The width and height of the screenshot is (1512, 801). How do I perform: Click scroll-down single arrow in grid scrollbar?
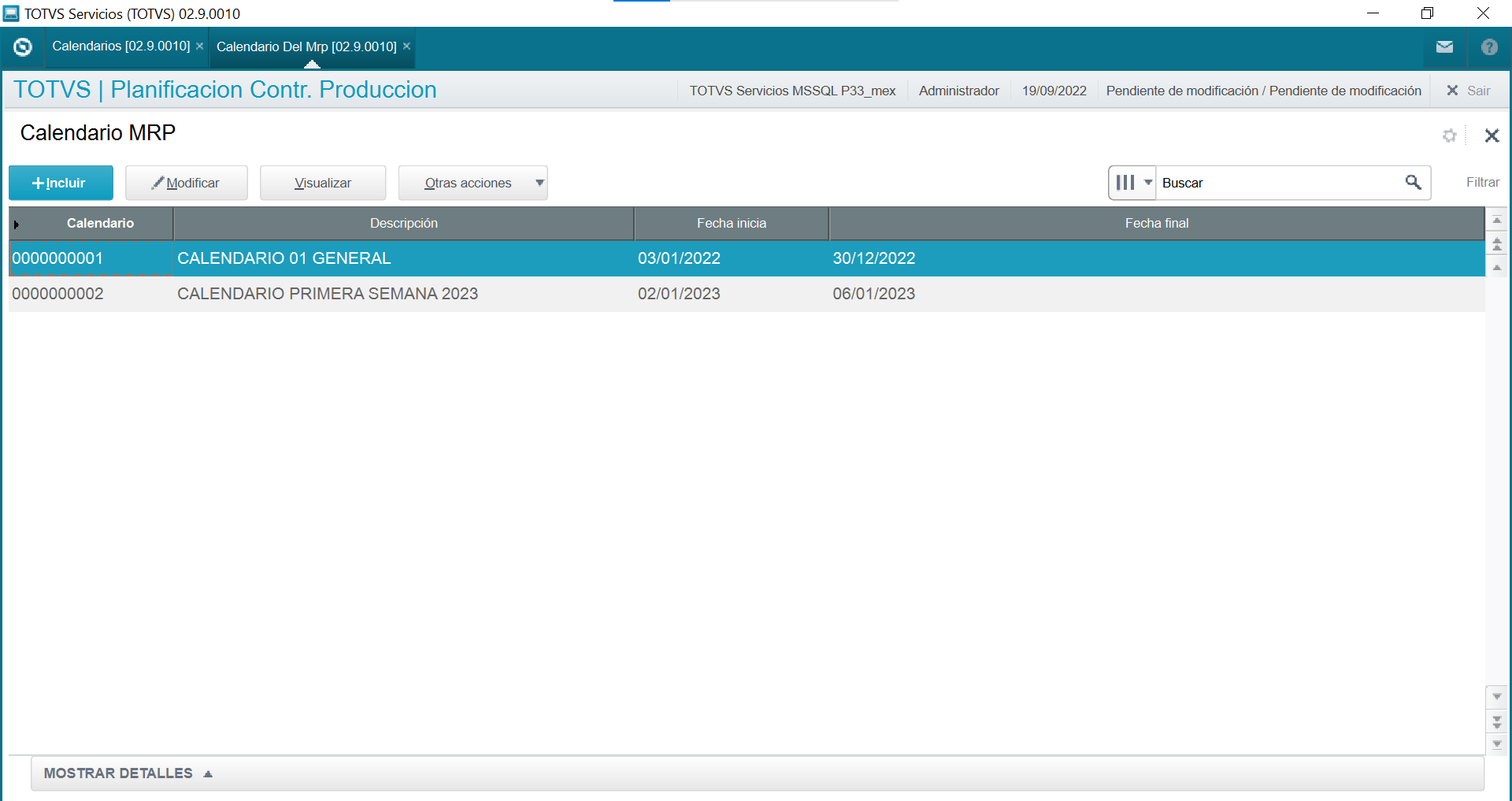tap(1497, 697)
